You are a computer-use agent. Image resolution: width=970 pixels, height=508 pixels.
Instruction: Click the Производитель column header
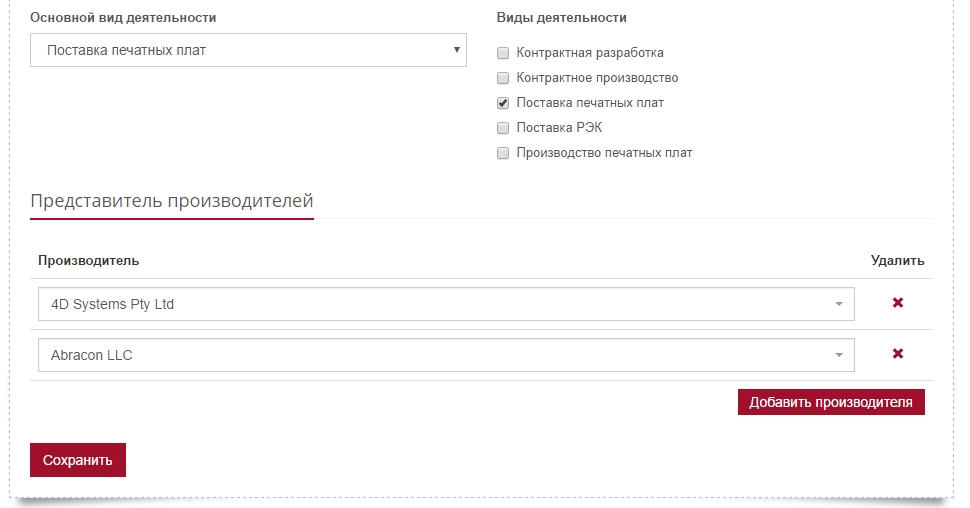[x=88, y=260]
